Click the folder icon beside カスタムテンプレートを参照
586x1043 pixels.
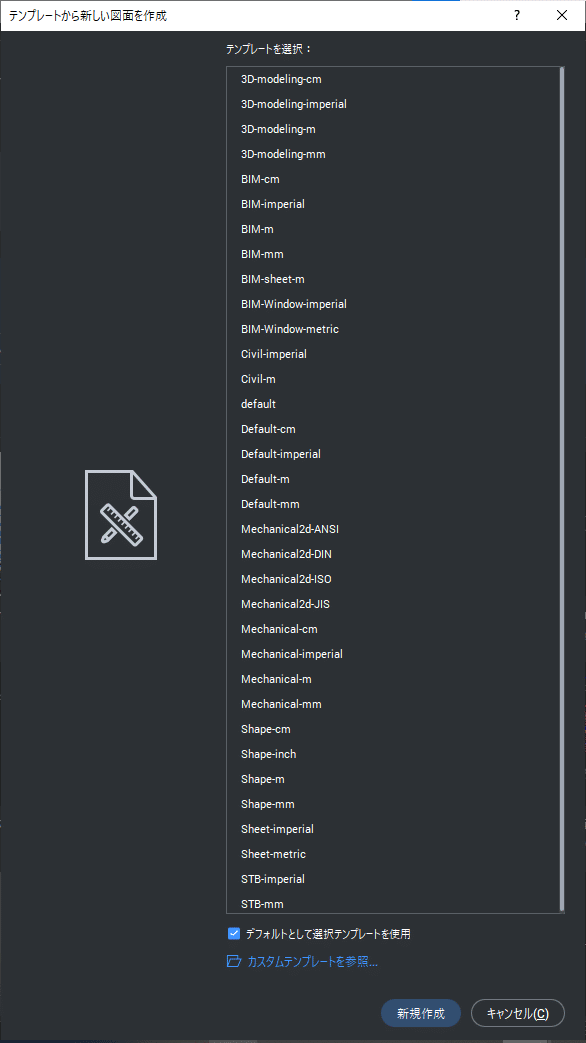click(x=233, y=961)
